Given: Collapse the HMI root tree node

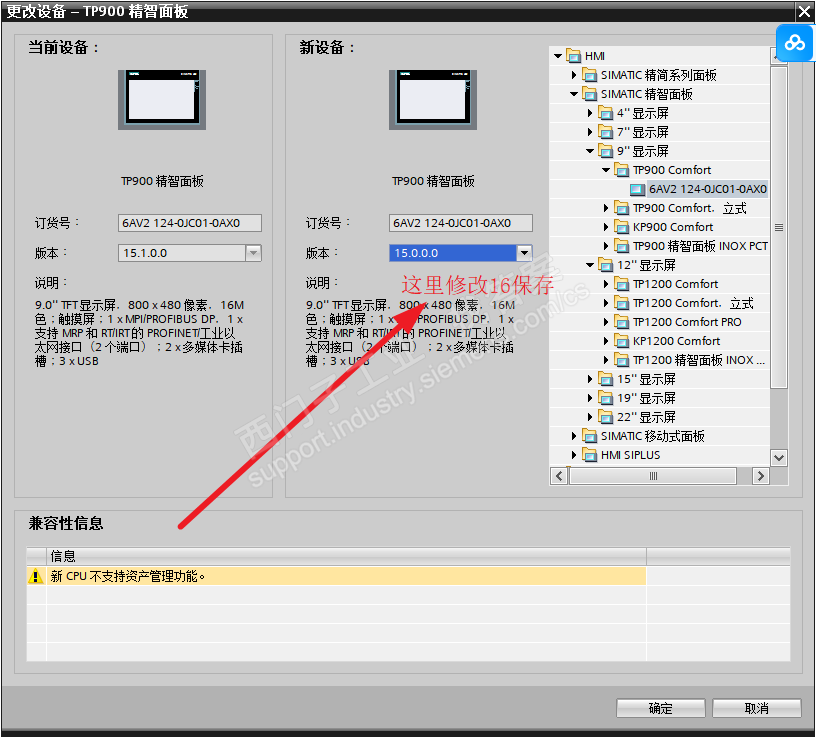Looking at the screenshot, I should (x=558, y=56).
